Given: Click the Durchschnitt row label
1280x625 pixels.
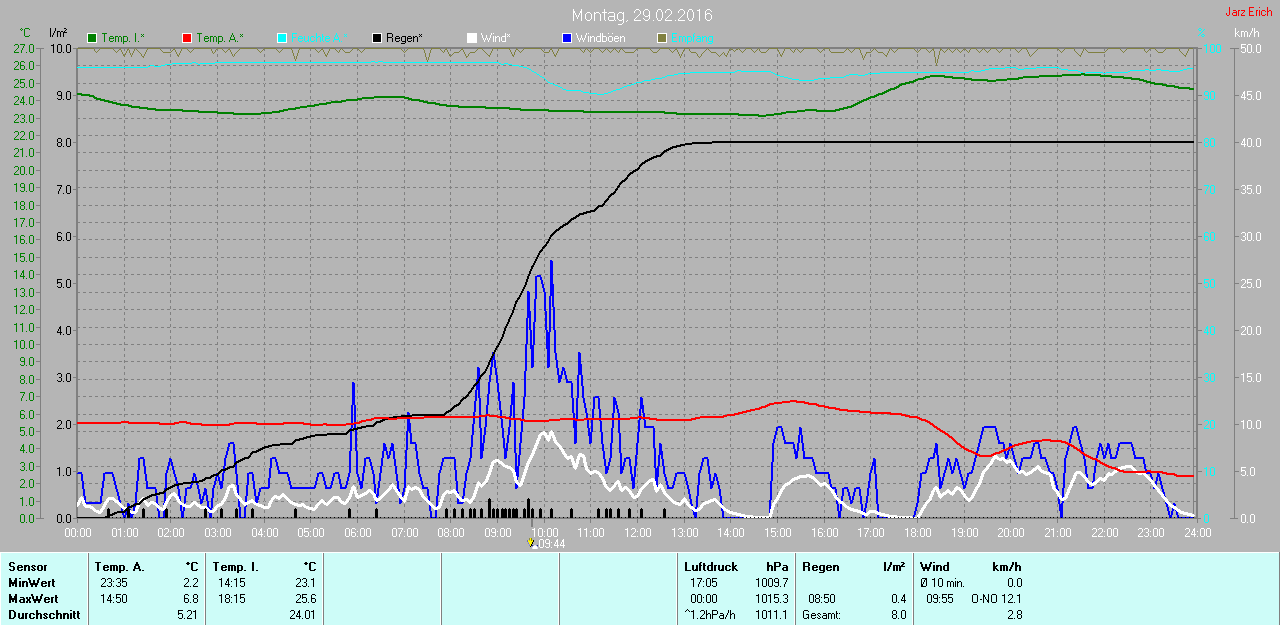Looking at the screenshot, I should click(x=44, y=615).
